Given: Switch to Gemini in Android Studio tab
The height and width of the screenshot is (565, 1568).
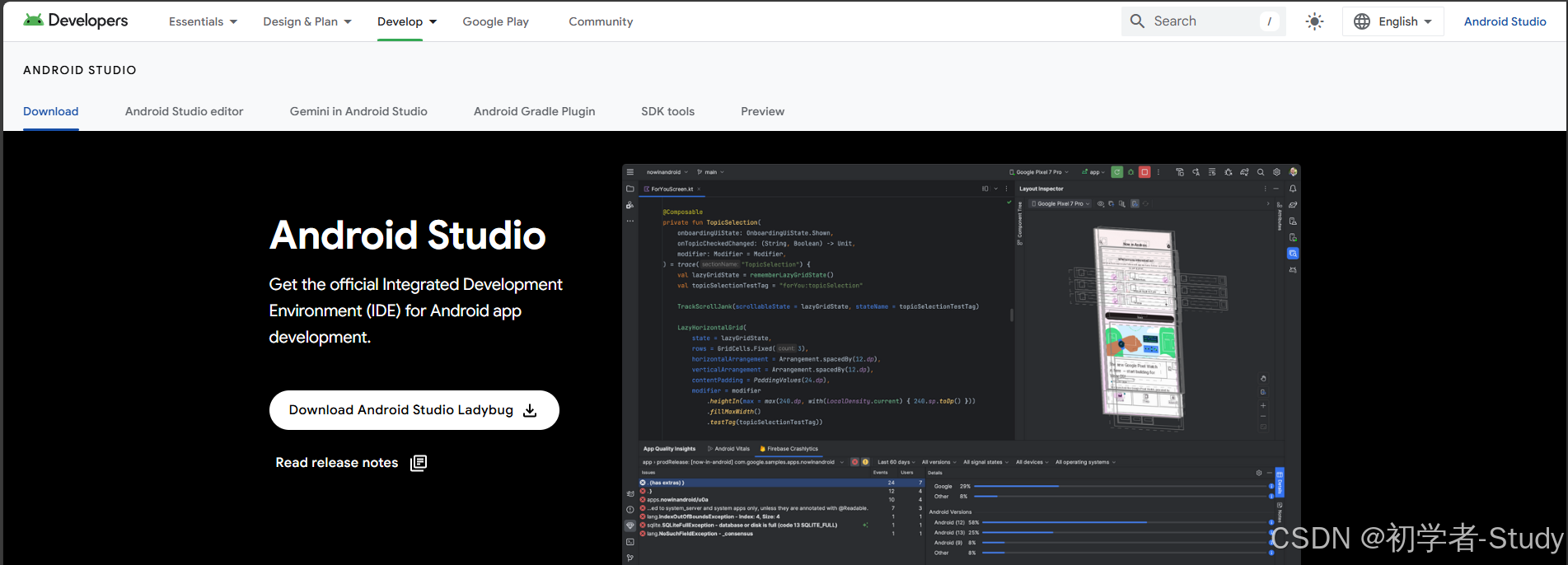Looking at the screenshot, I should (358, 111).
